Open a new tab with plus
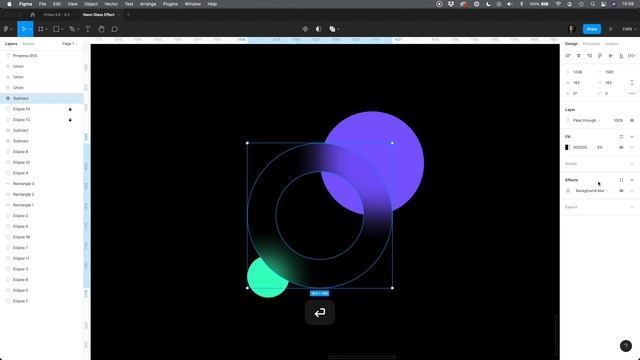The image size is (640, 360). (x=128, y=15)
